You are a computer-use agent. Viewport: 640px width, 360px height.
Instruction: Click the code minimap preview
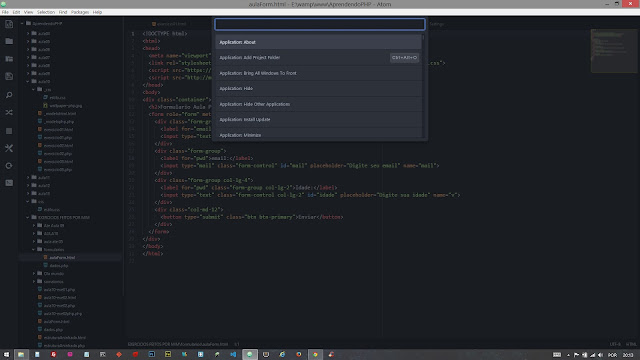click(613, 51)
